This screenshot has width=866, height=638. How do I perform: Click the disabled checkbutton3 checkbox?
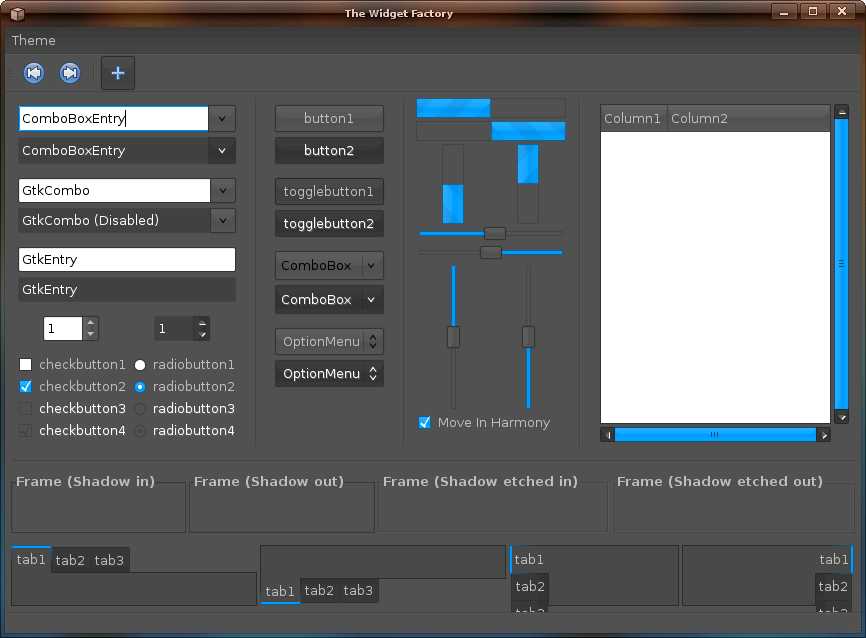tap(25, 409)
